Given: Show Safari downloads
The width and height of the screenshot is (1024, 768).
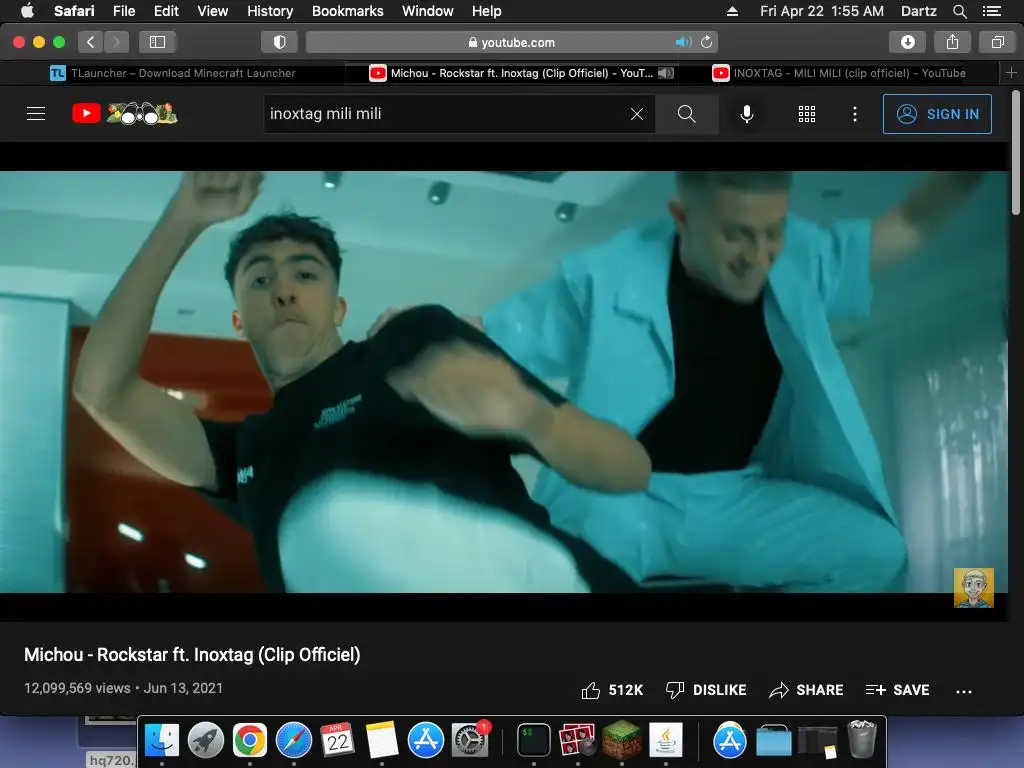Looking at the screenshot, I should point(907,42).
